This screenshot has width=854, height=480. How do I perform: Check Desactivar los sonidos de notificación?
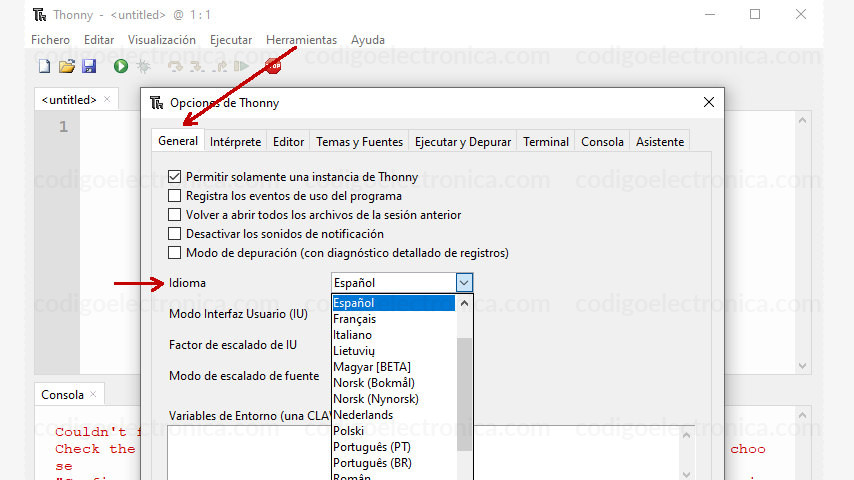coord(174,234)
